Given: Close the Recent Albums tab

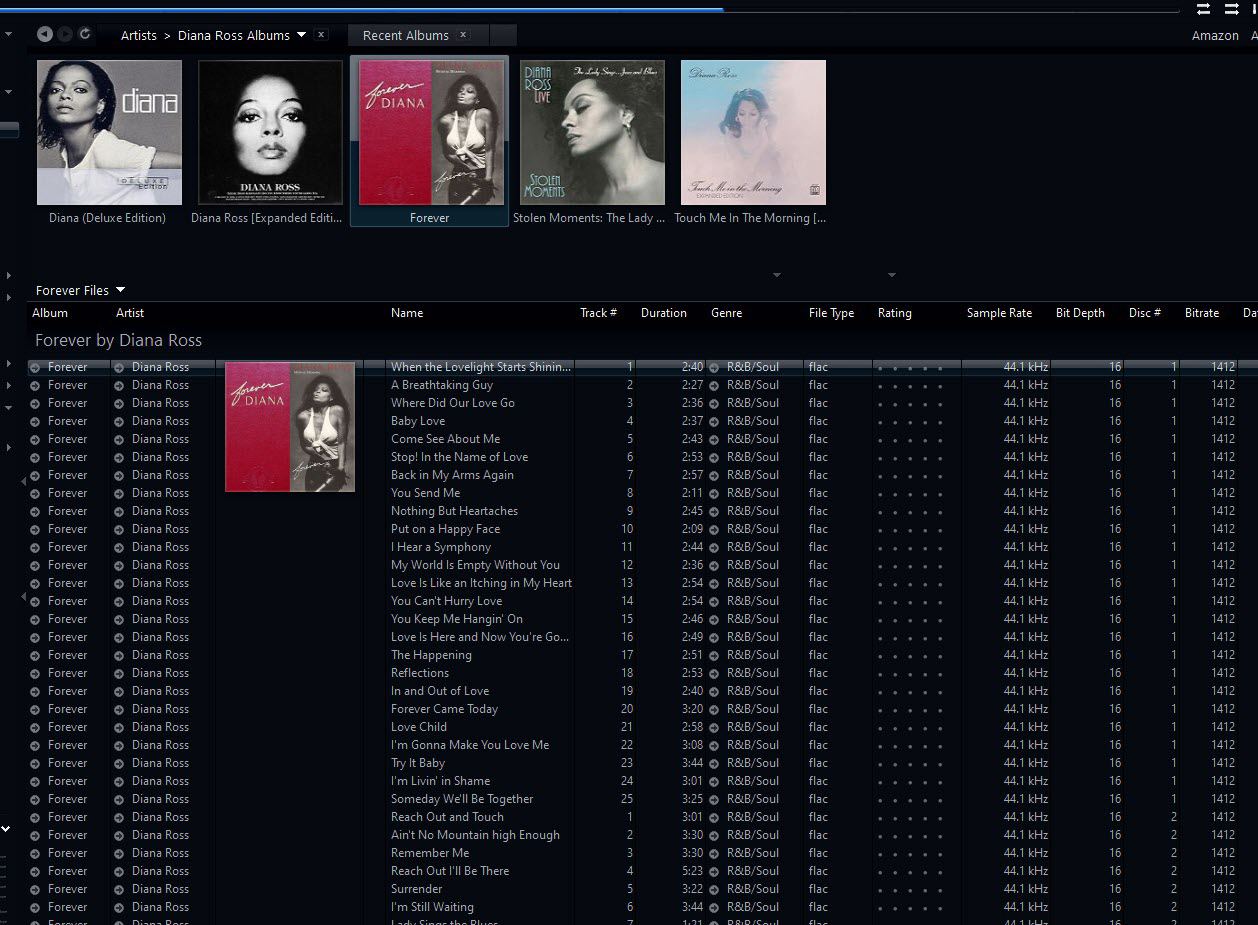Looking at the screenshot, I should 463,34.
